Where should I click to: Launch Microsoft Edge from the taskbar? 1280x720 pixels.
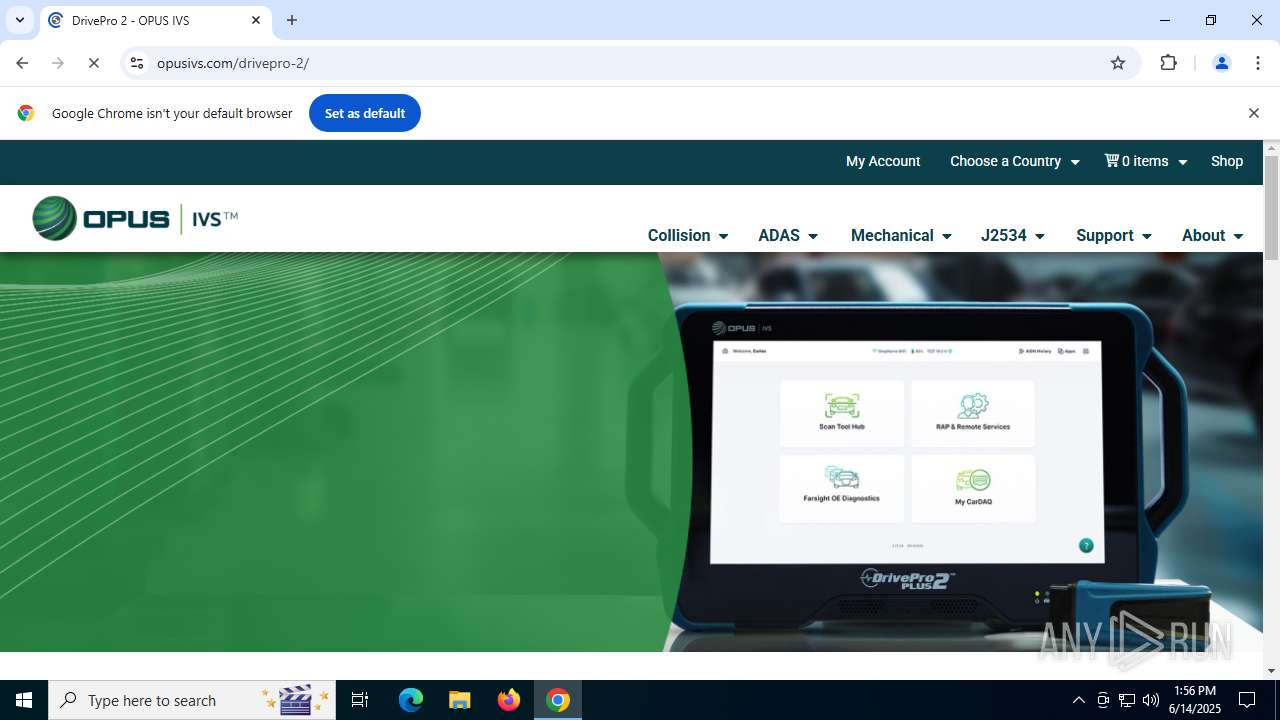click(411, 700)
